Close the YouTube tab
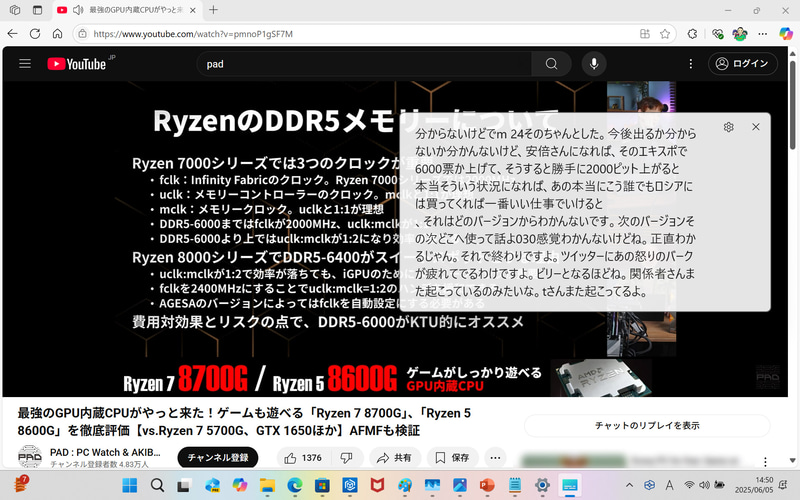 tap(193, 10)
